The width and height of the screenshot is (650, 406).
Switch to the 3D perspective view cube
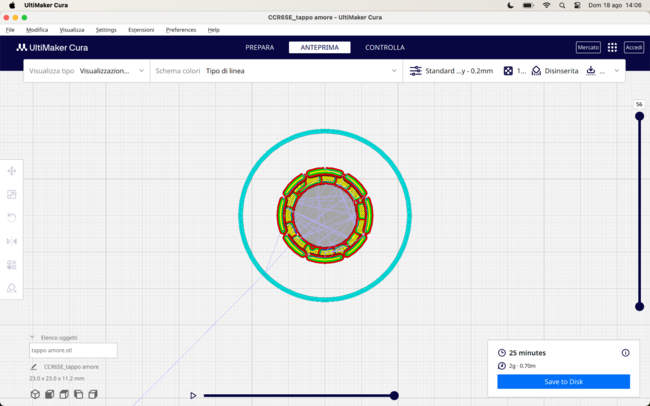[35, 395]
